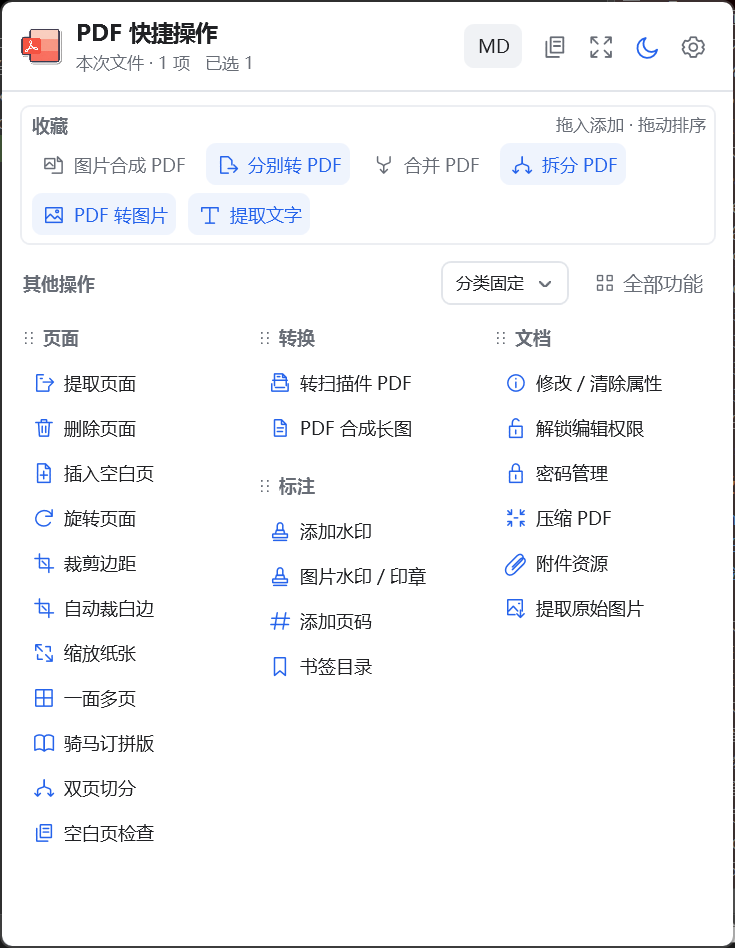Click the 添加页码 hash icon
The height and width of the screenshot is (948, 735).
coord(280,622)
